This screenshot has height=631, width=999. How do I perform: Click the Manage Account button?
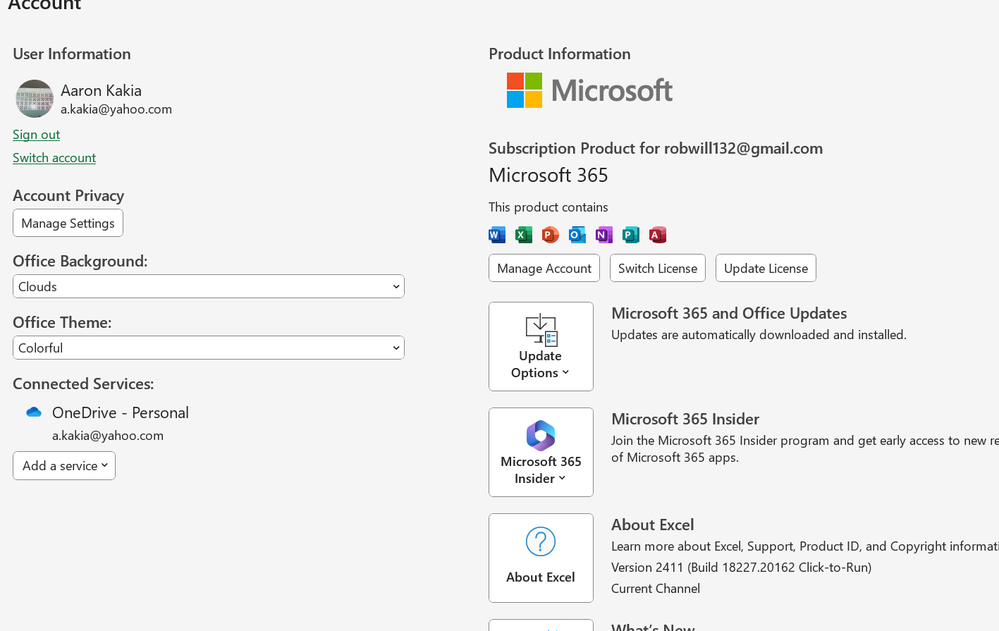pos(544,268)
